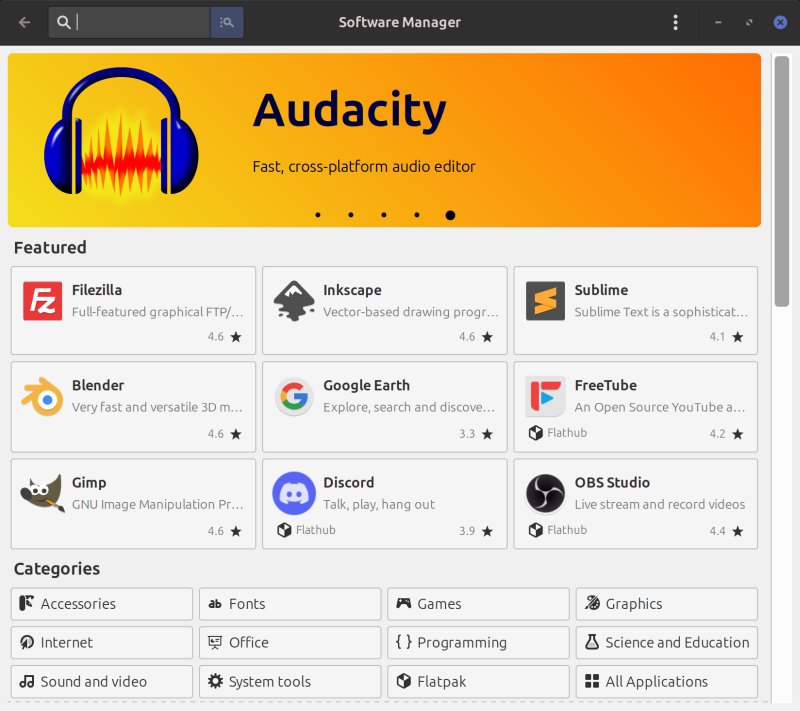Viewport: 800px width, 711px height.
Task: Open the Fonts category
Action: coord(290,604)
